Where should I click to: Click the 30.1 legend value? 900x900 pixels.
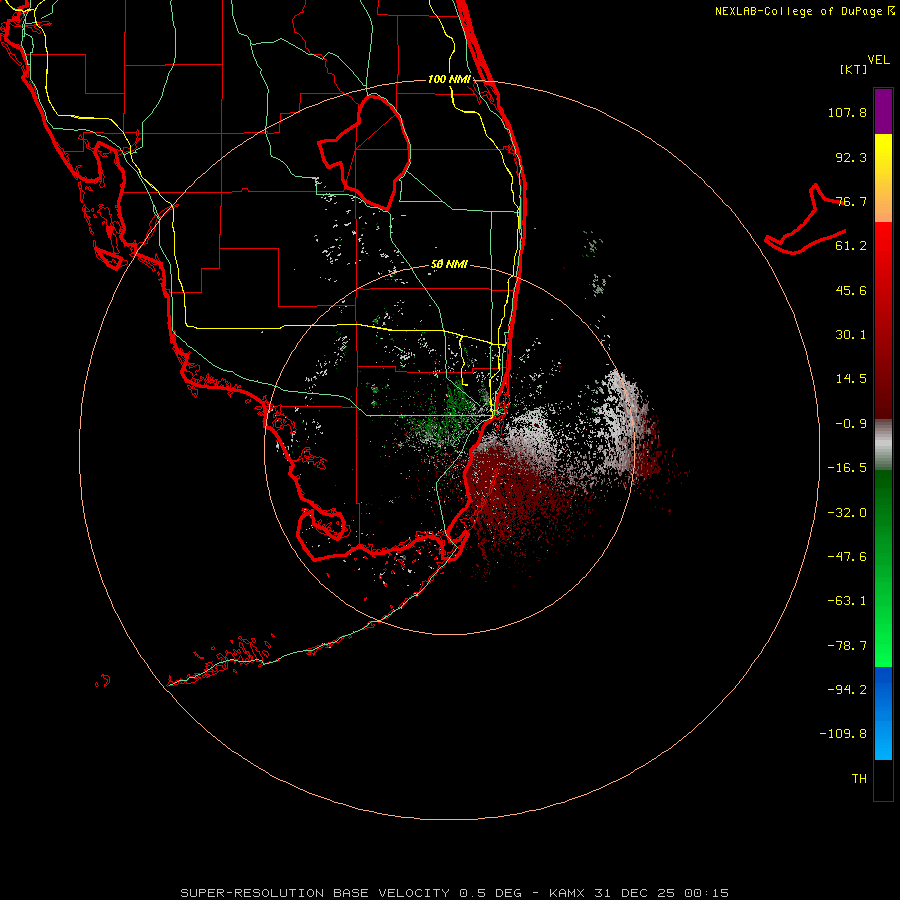point(851,335)
